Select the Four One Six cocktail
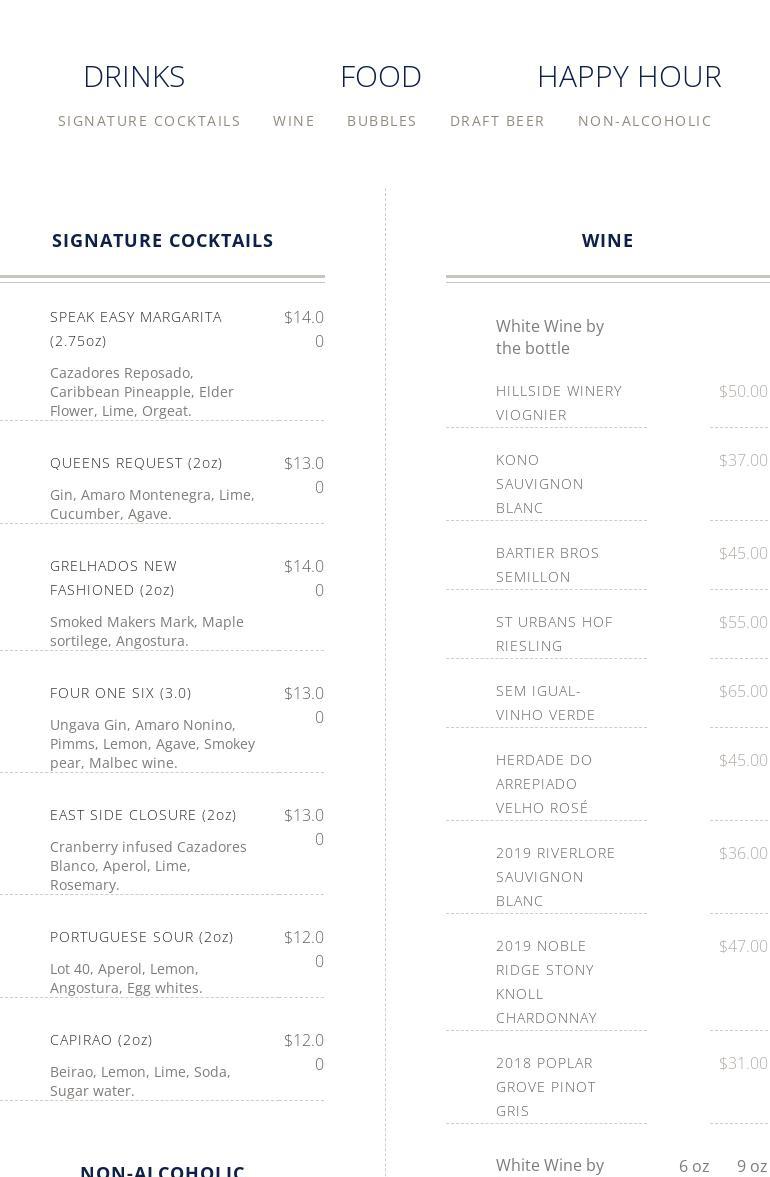Image resolution: width=770 pixels, height=1177 pixels. pyautogui.click(x=120, y=693)
